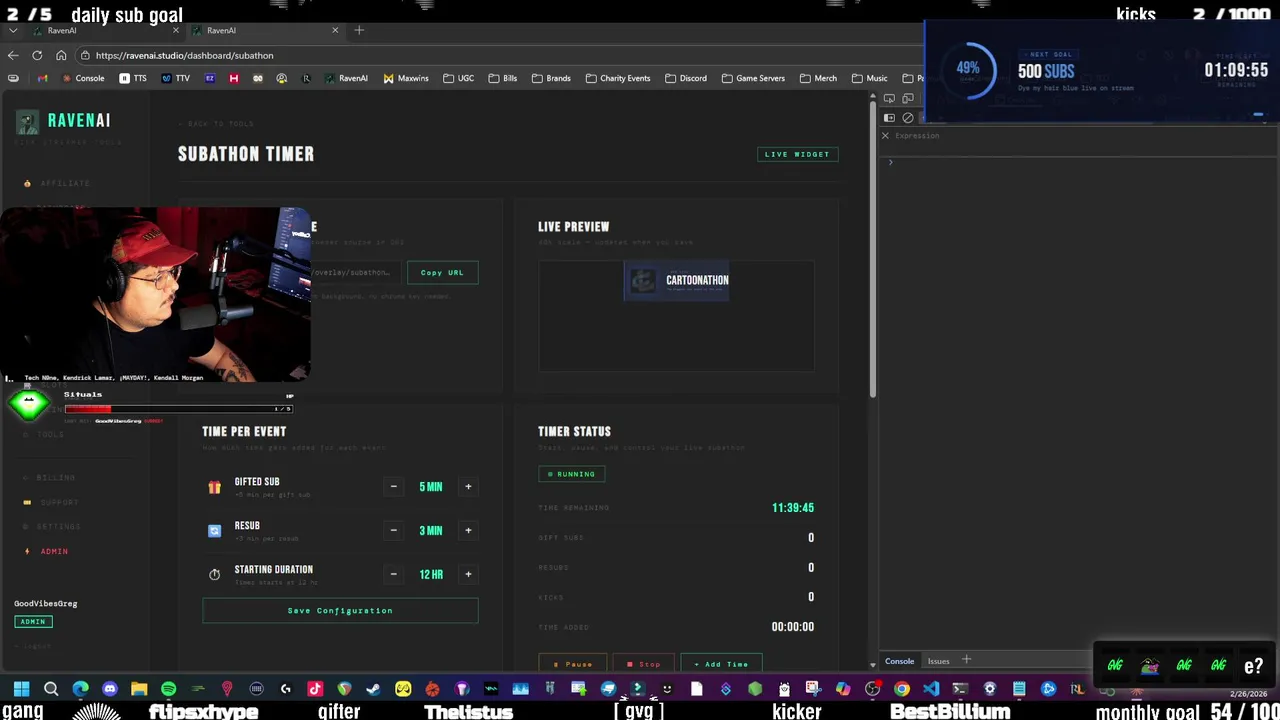The height and width of the screenshot is (720, 1280).
Task: Pause the subathon timer
Action: point(573,664)
